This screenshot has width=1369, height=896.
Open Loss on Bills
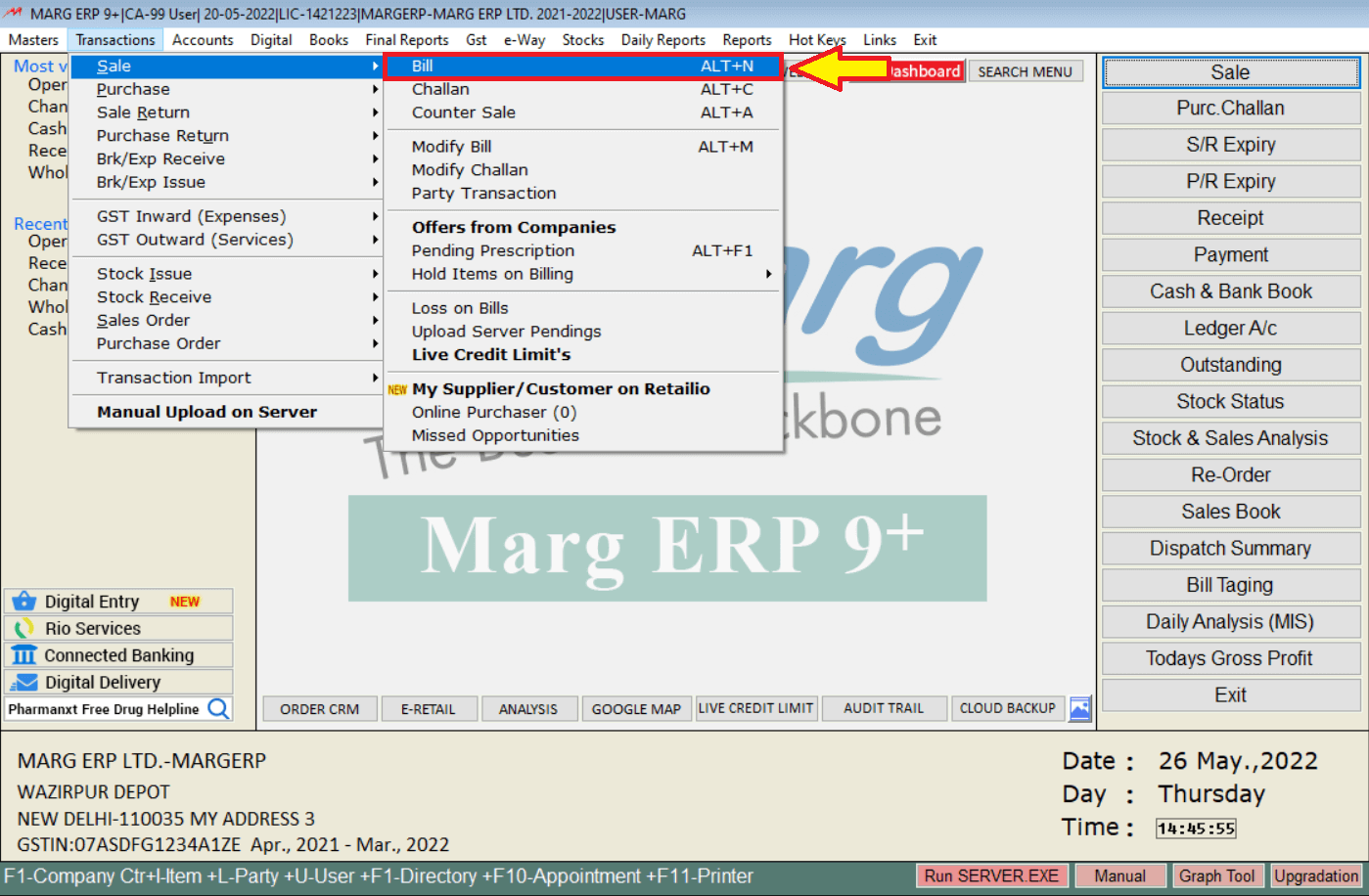point(583,308)
